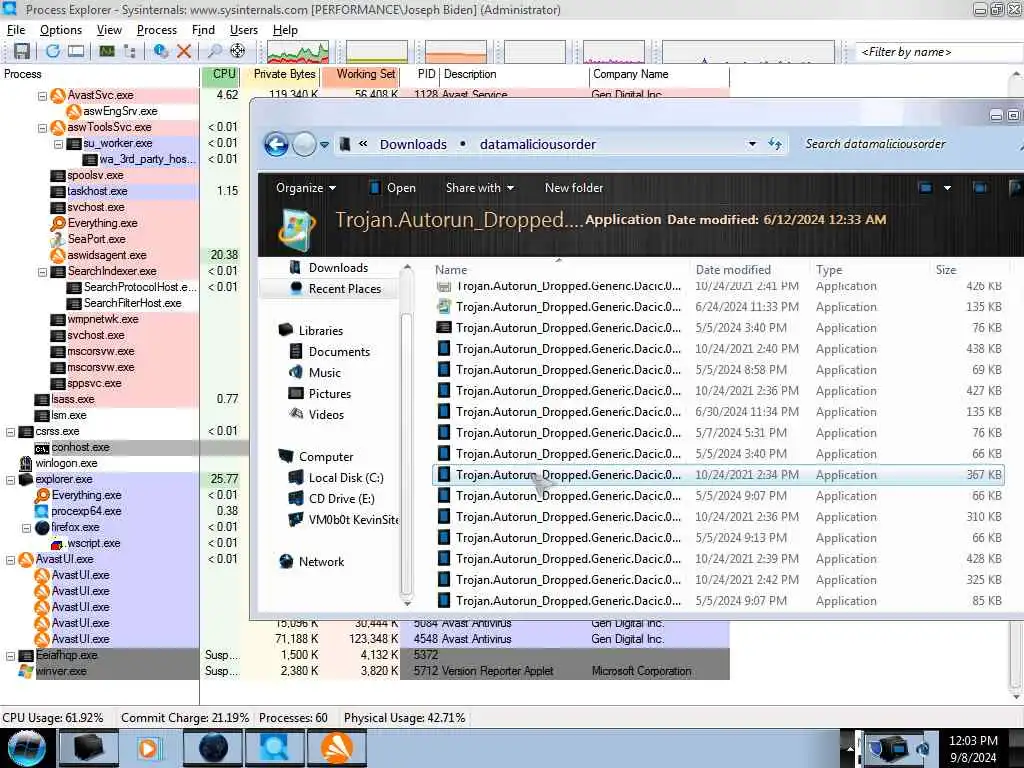
Task: Open the File menu
Action: [x=16, y=30]
